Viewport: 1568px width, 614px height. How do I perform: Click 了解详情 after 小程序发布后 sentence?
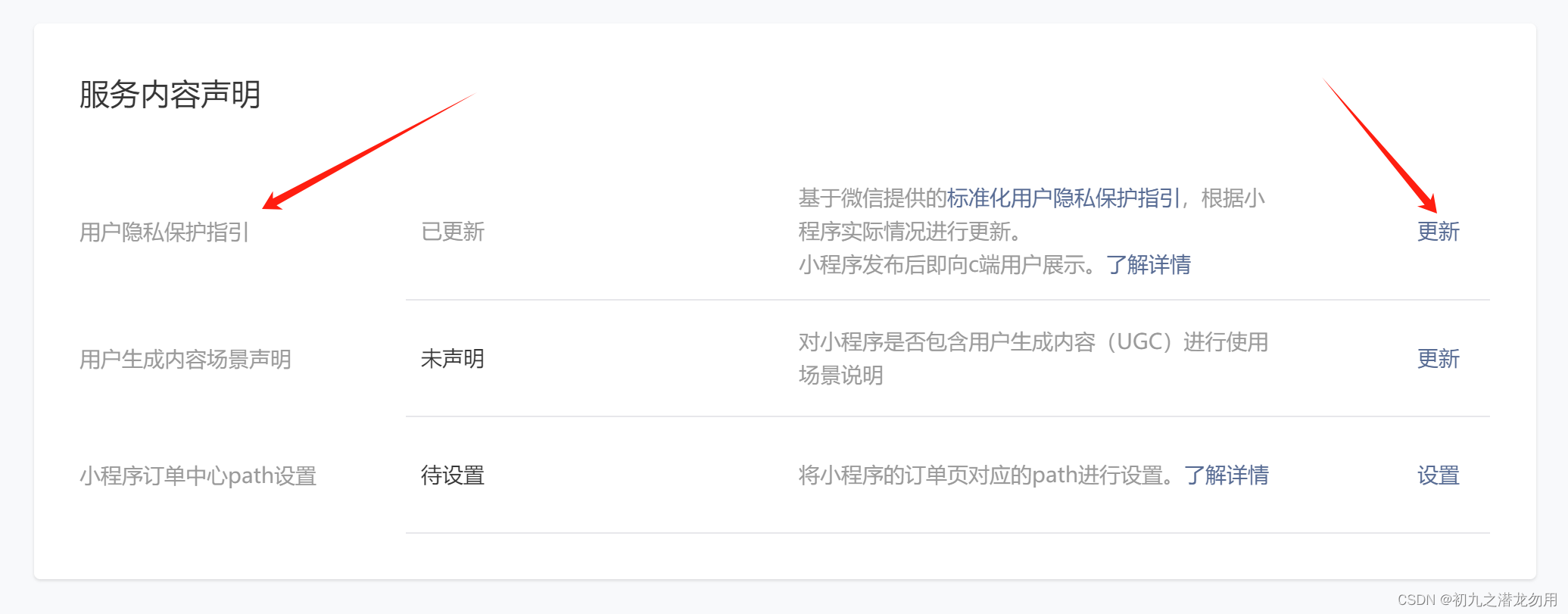(x=1148, y=265)
